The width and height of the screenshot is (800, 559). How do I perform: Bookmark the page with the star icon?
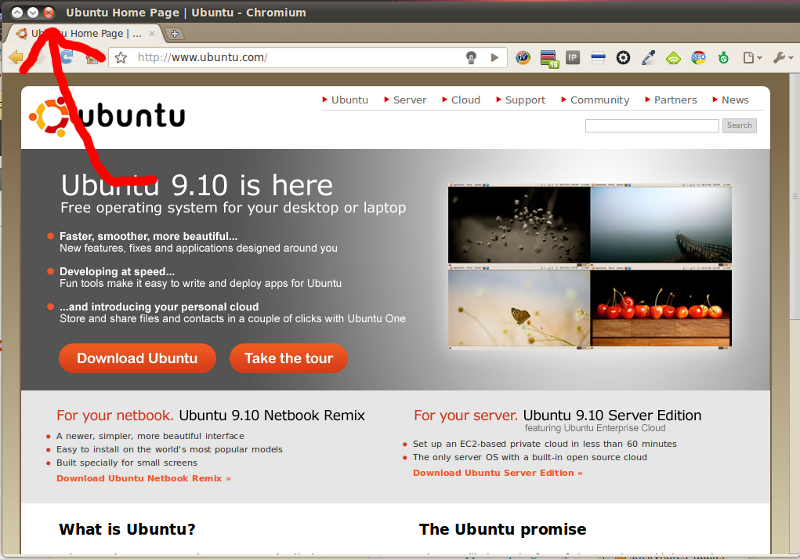(x=121, y=58)
